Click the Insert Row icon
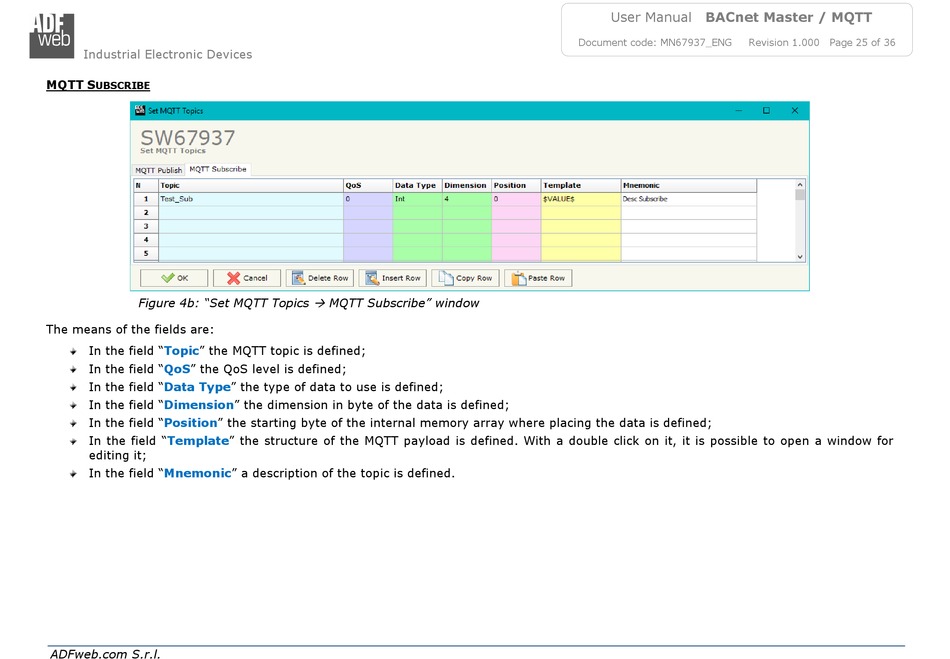Viewport: 950px width, 659px height. click(371, 278)
